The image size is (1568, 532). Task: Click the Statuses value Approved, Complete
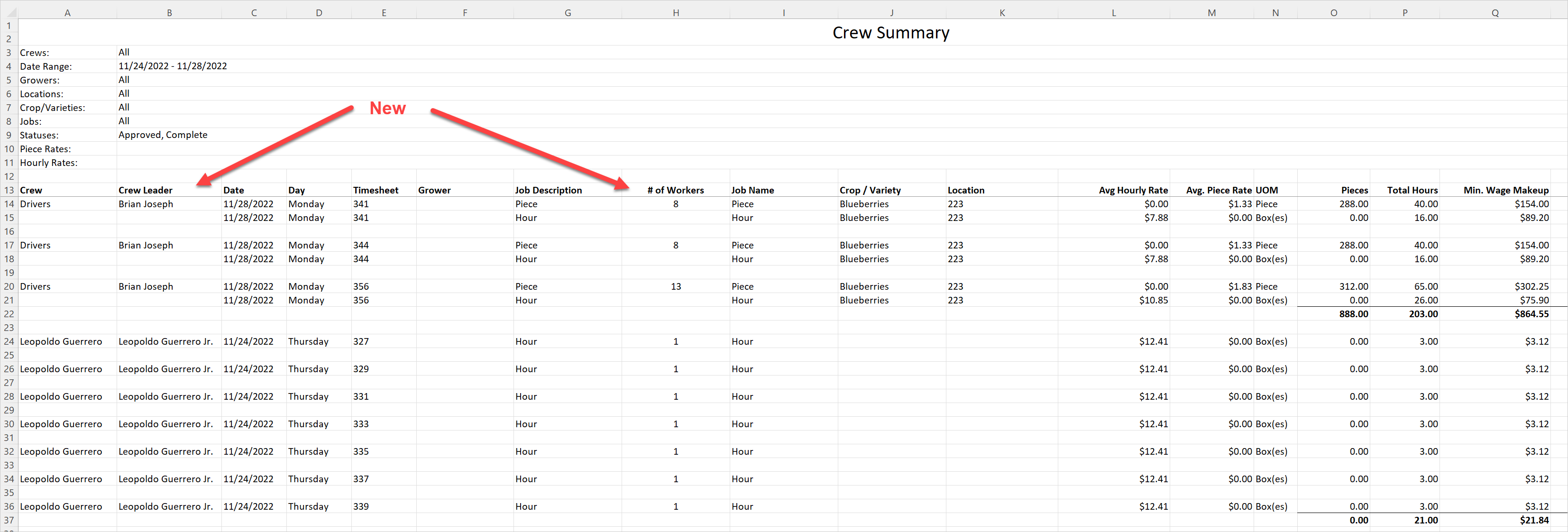(x=163, y=135)
